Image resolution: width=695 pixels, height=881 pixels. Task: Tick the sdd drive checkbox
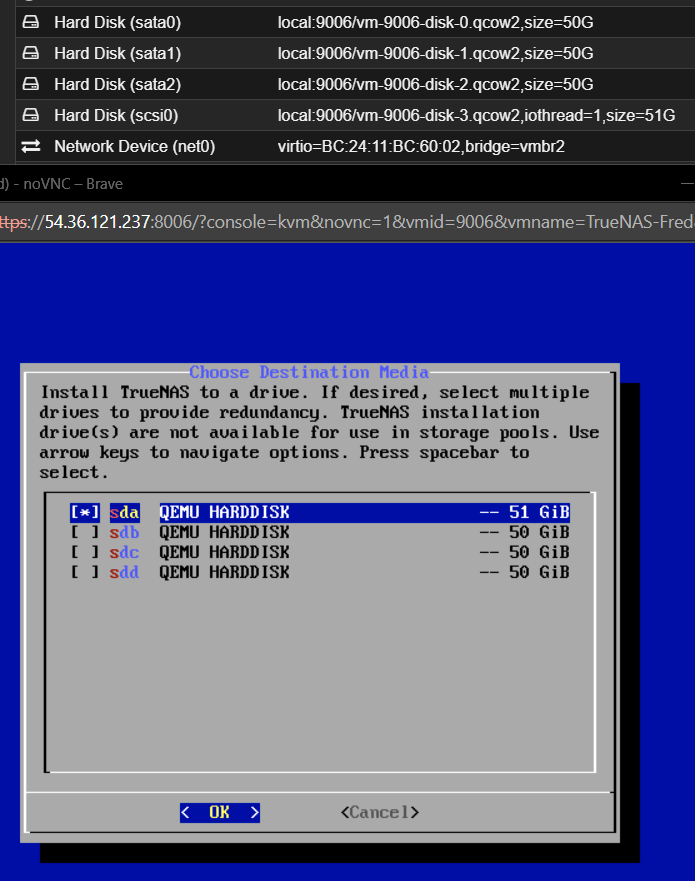click(85, 572)
